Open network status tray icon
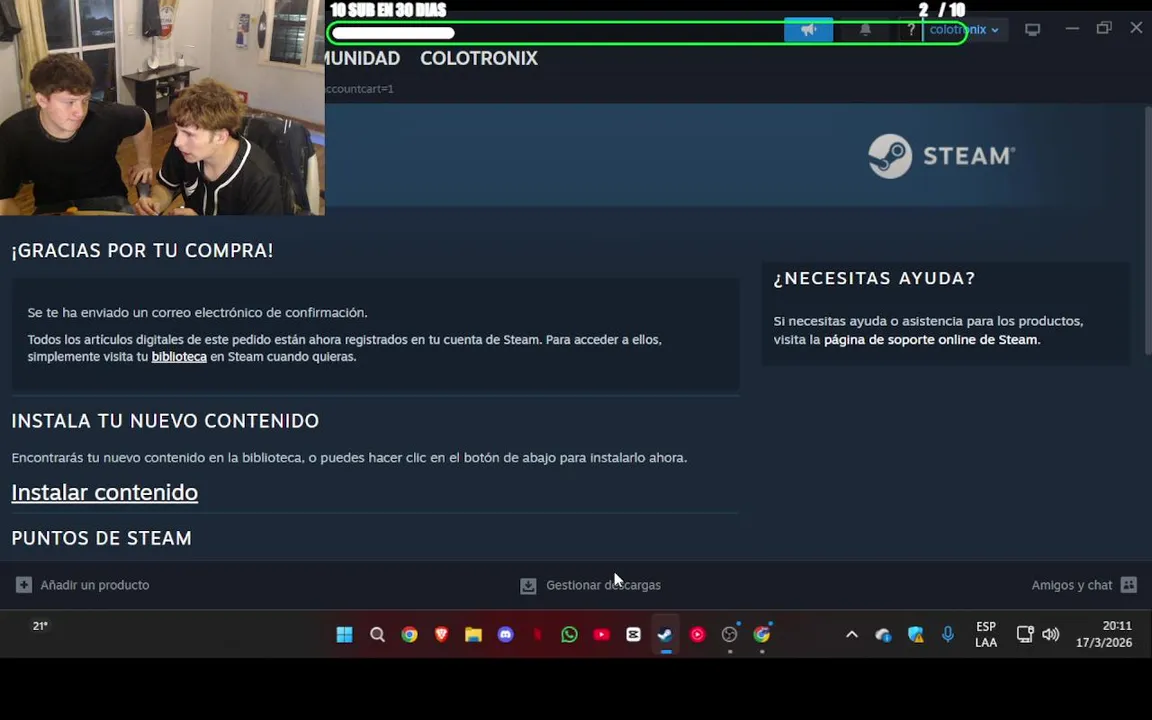This screenshot has width=1152, height=720. (1025, 635)
